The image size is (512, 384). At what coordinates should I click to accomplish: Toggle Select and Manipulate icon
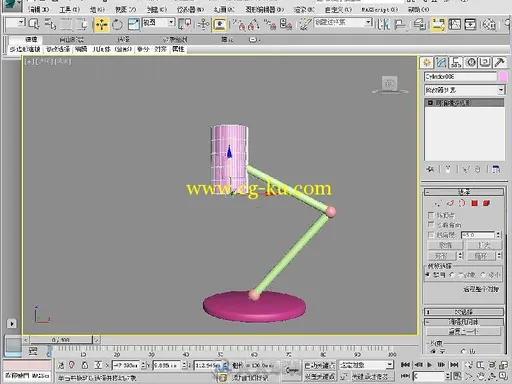203,24
